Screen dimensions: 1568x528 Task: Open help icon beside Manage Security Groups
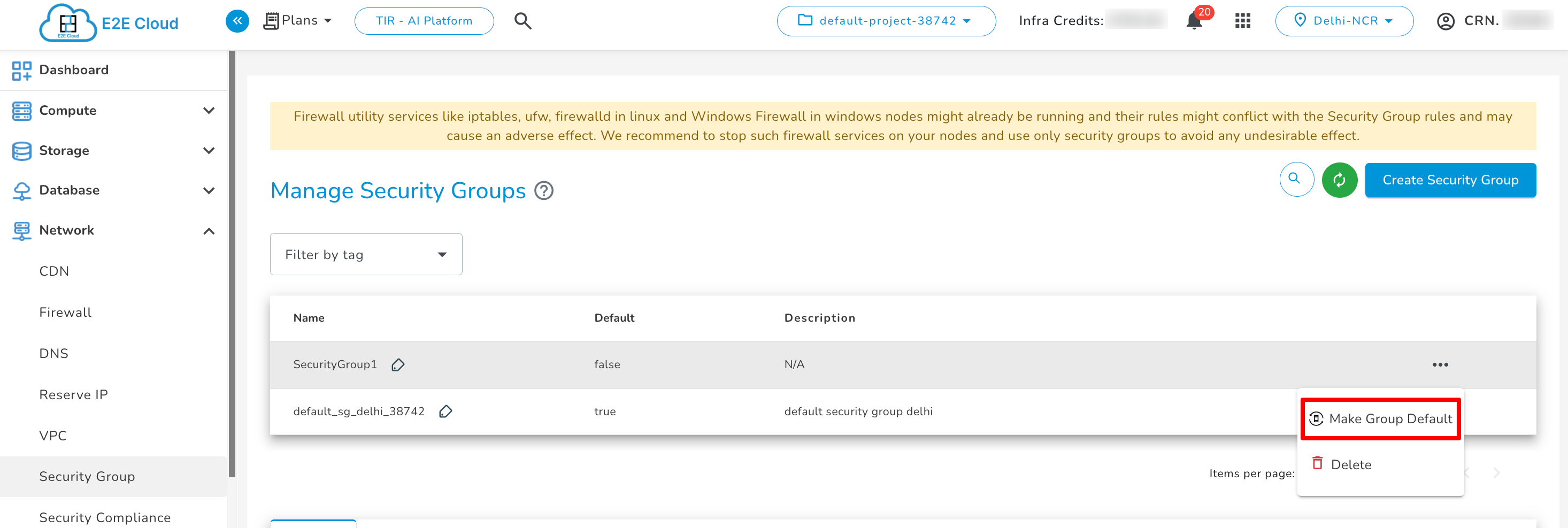pyautogui.click(x=543, y=191)
